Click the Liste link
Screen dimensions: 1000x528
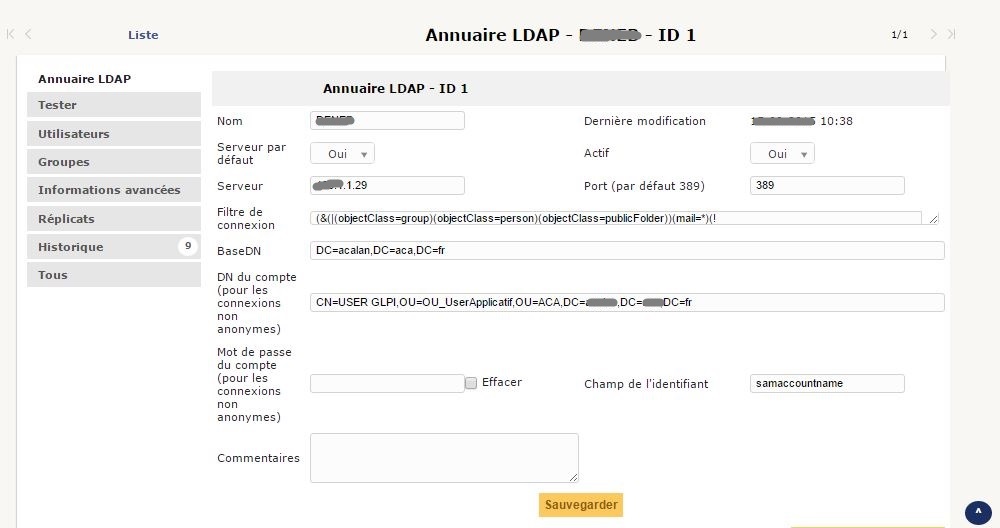point(143,35)
